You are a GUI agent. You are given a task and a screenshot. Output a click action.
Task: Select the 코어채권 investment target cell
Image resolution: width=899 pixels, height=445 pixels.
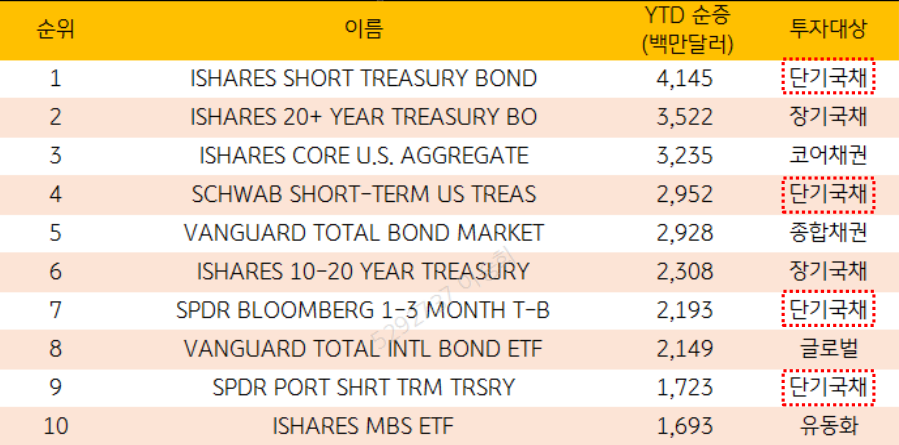click(x=827, y=156)
